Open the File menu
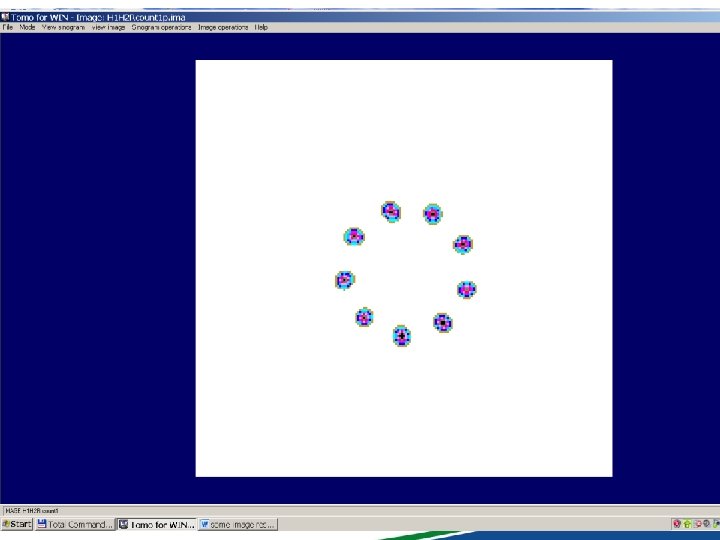The image size is (720, 540). [8, 28]
